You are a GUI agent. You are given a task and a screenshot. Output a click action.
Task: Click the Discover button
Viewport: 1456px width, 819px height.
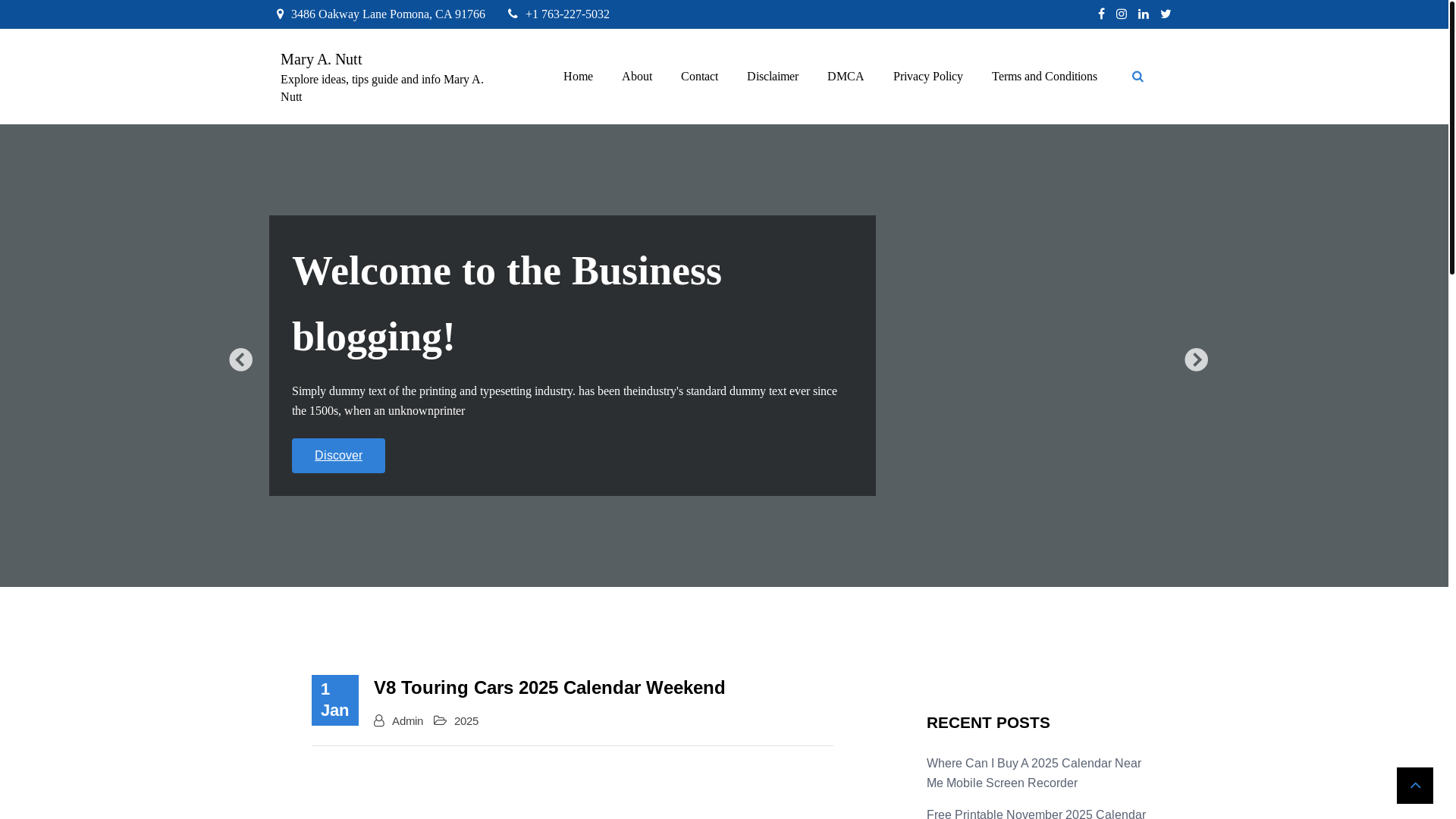(x=338, y=456)
